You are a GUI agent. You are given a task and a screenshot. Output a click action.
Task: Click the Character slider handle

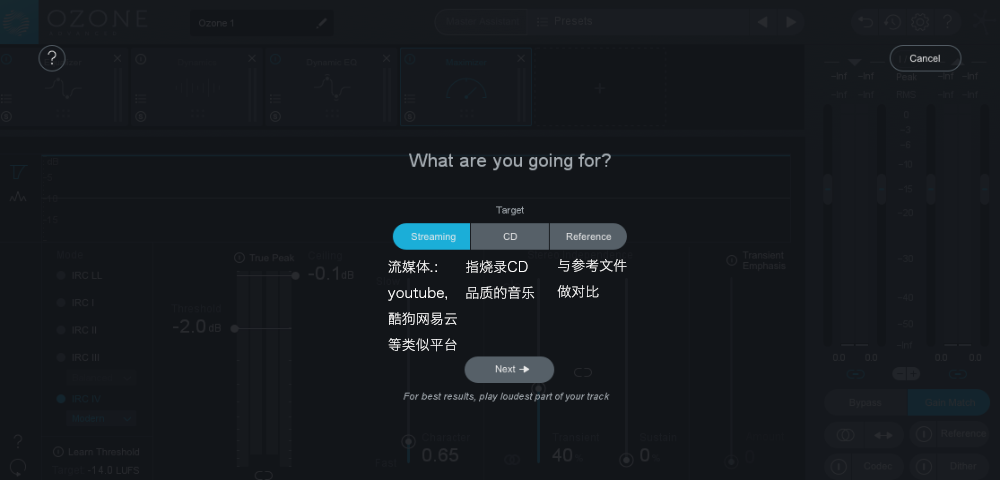pyautogui.click(x=408, y=441)
